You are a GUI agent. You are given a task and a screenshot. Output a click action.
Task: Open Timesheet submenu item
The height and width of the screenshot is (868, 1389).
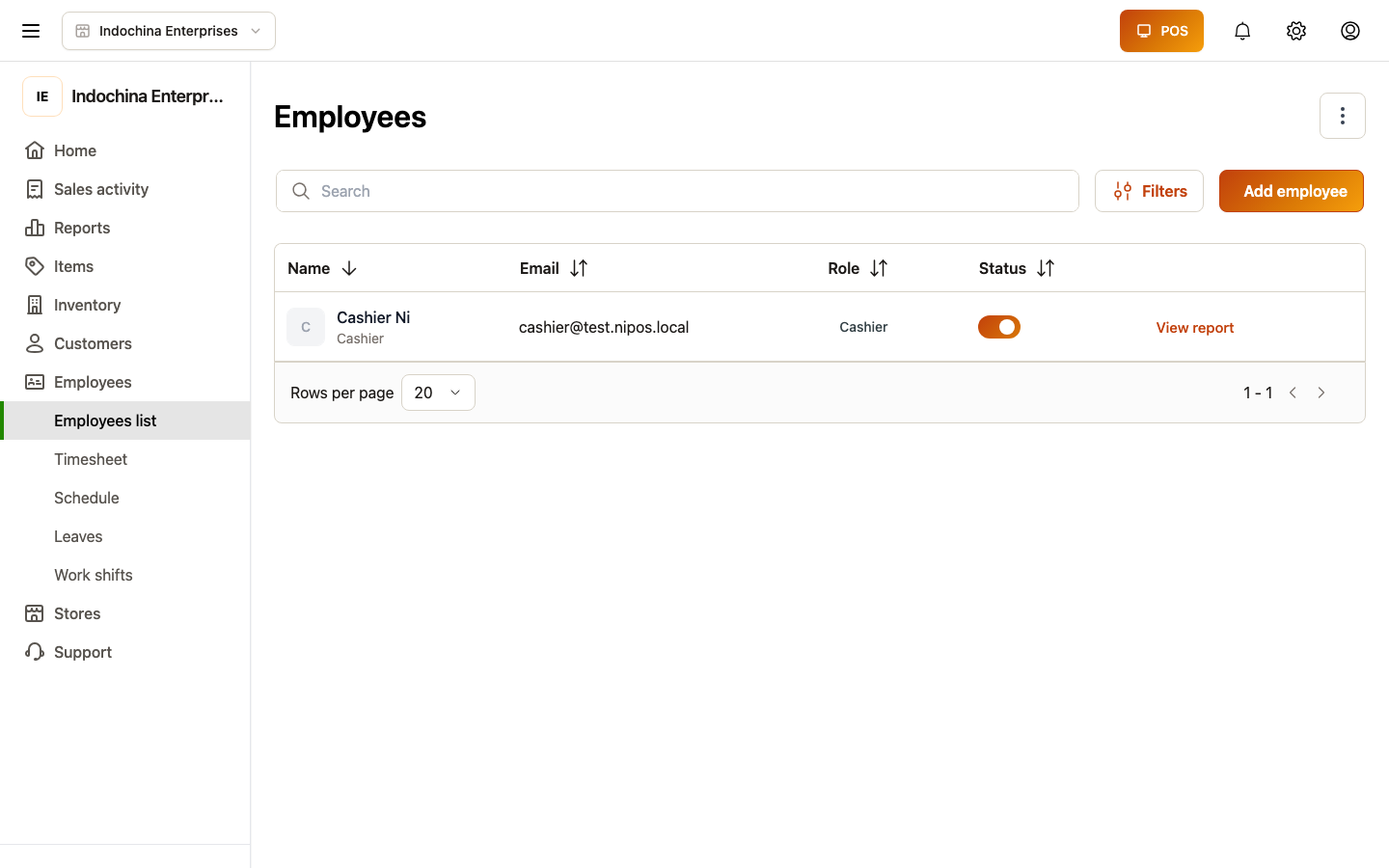pyautogui.click(x=125, y=459)
